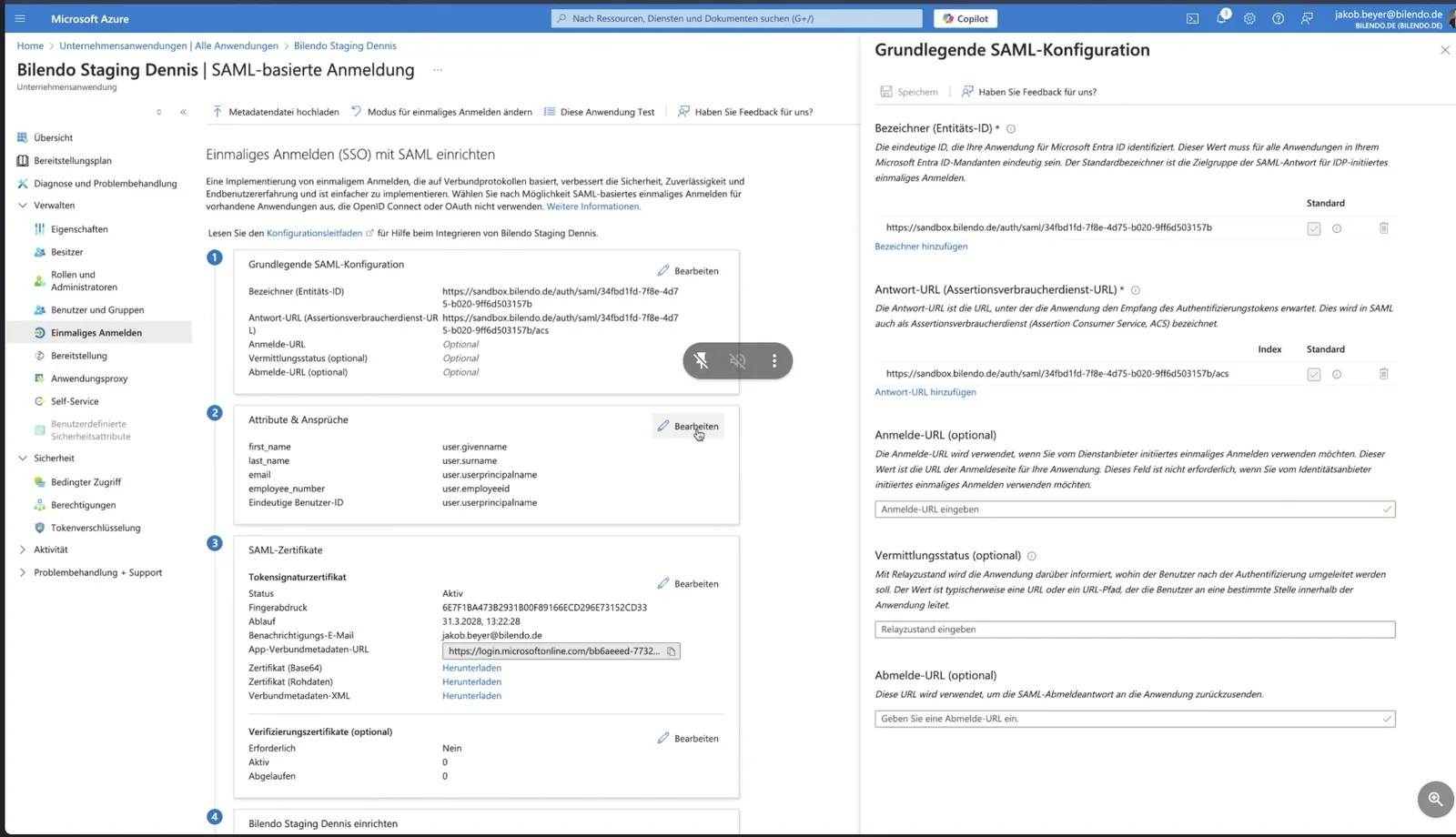The height and width of the screenshot is (837, 1456).
Task: Focus the Azure resource search box
Action: 737,18
